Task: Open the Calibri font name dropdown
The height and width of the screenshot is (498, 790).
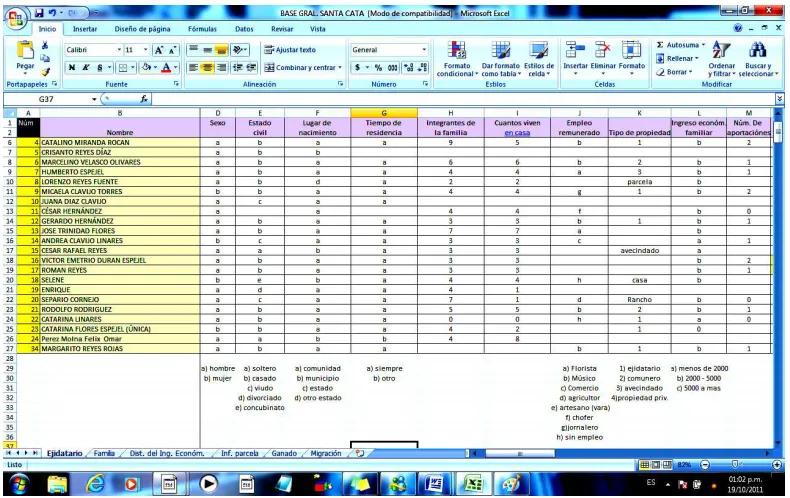Action: pos(119,50)
